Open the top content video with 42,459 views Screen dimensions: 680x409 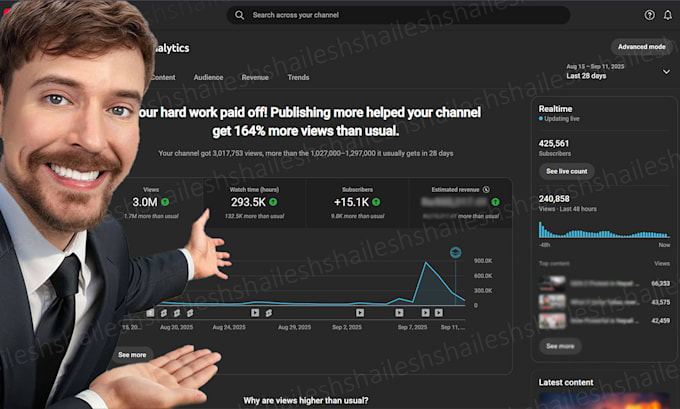[x=604, y=321]
